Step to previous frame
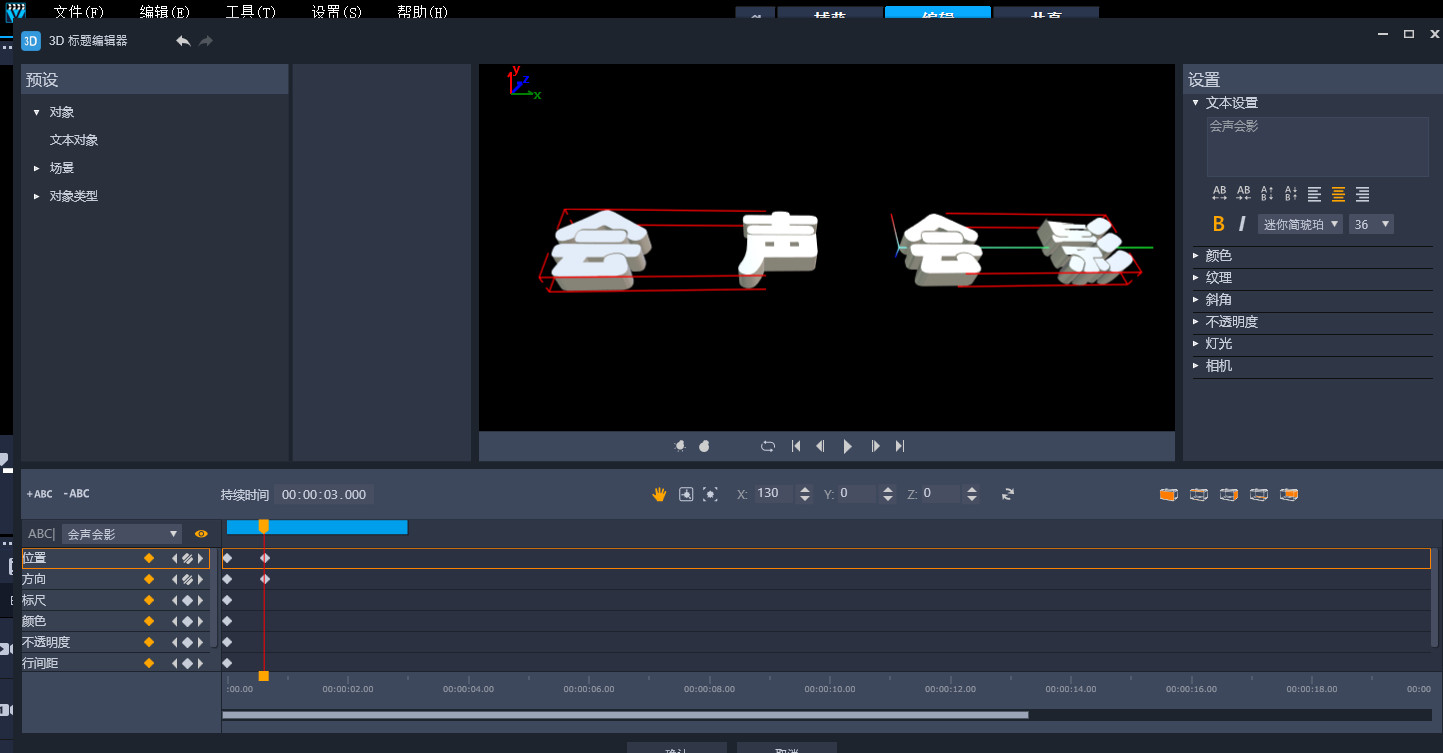1443x753 pixels. coord(821,446)
